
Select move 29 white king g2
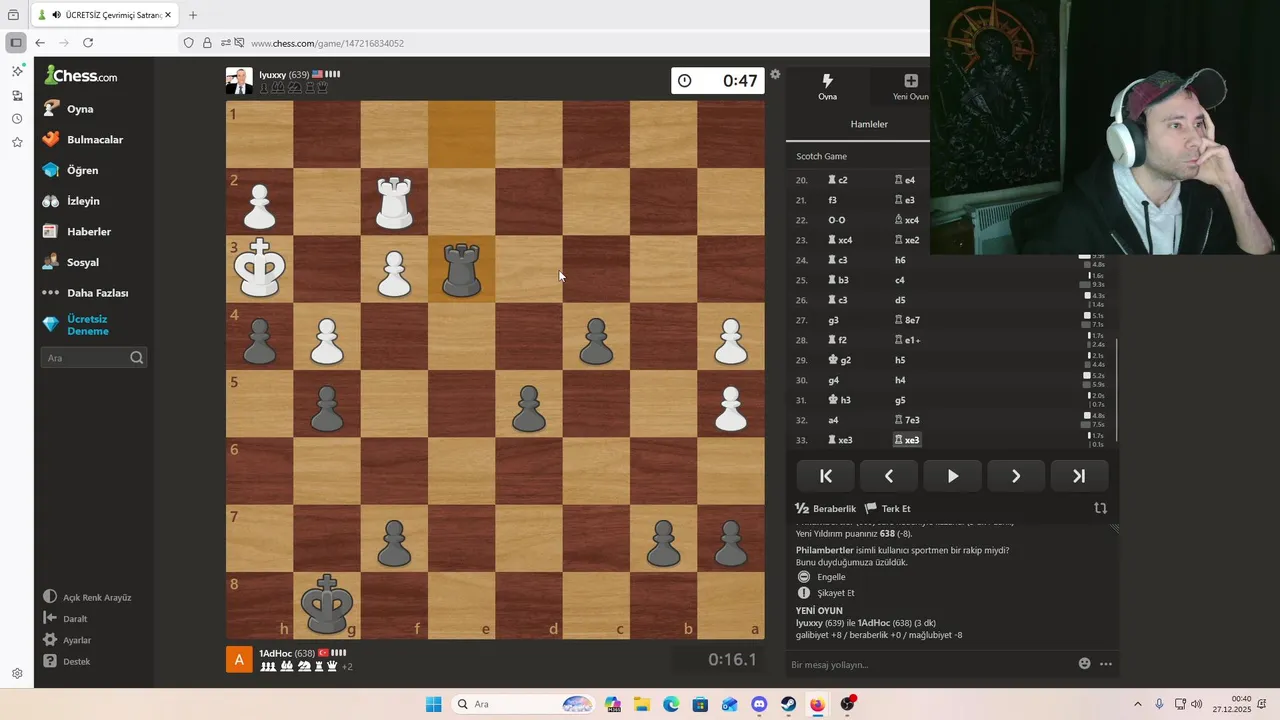coord(838,360)
